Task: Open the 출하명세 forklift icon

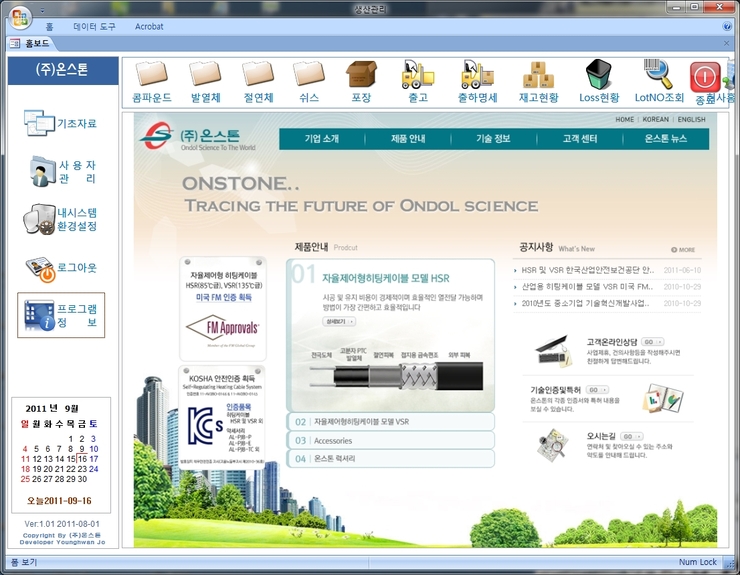Action: coord(477,75)
